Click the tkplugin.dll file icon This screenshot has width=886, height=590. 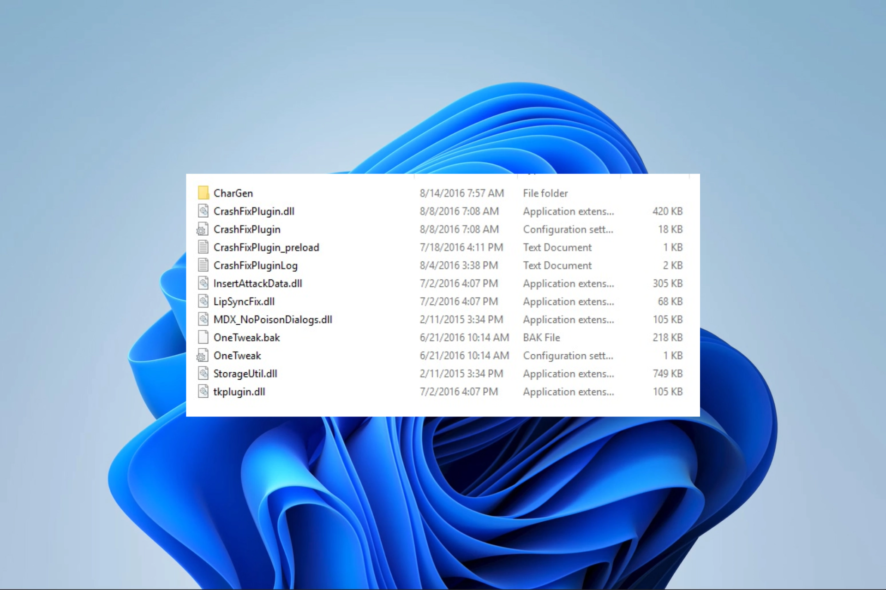tap(203, 392)
